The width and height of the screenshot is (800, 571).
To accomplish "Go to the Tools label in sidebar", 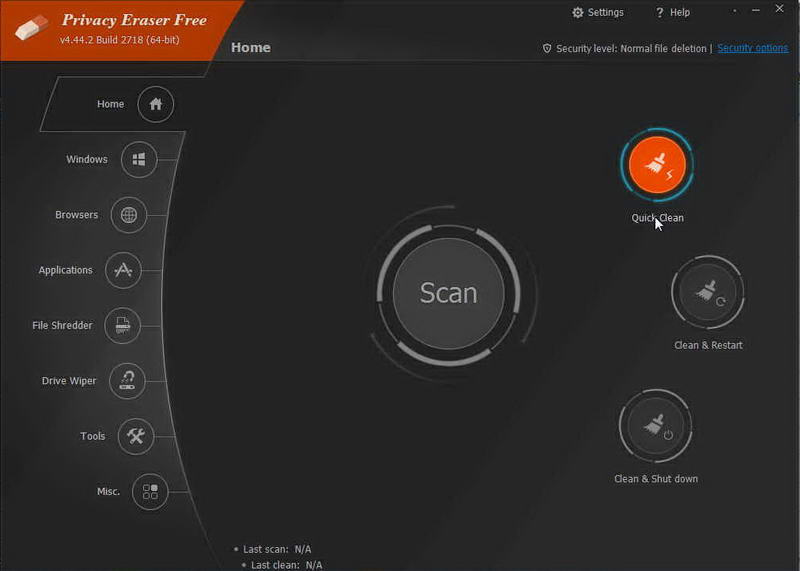I will coord(92,436).
